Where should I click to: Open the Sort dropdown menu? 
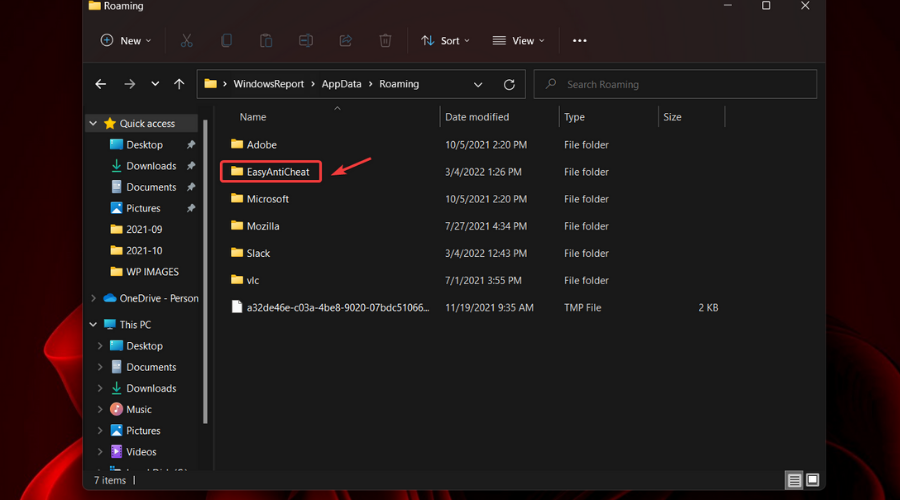click(x=445, y=41)
